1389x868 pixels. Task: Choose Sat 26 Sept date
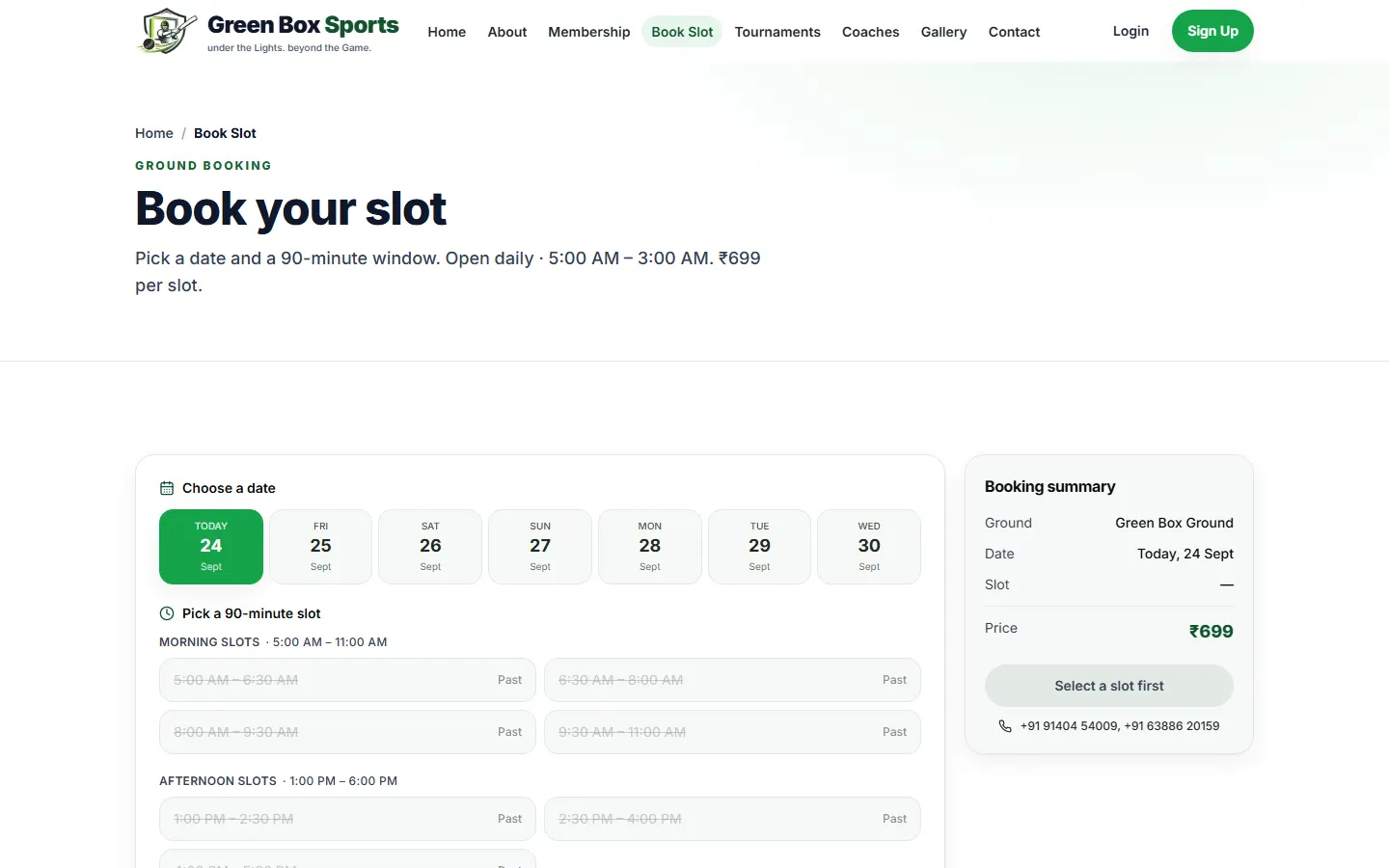click(430, 547)
